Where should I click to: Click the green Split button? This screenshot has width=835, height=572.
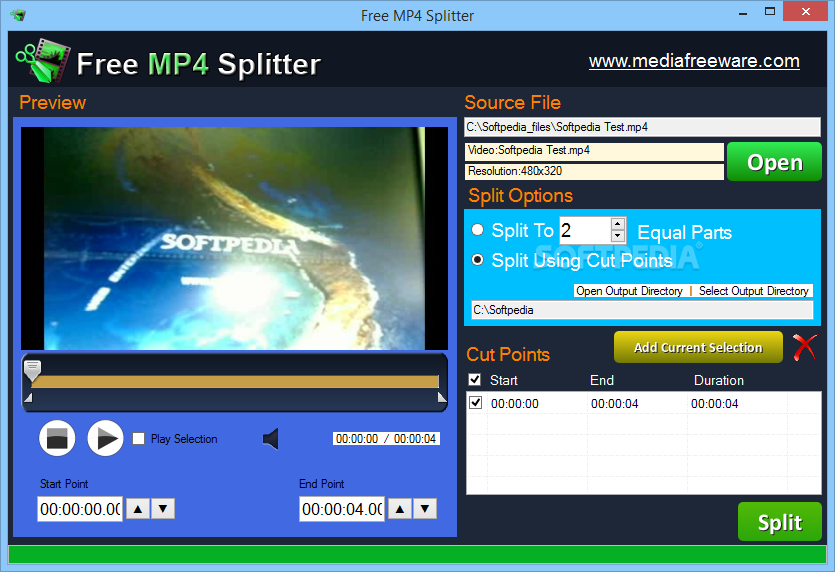pos(780,522)
